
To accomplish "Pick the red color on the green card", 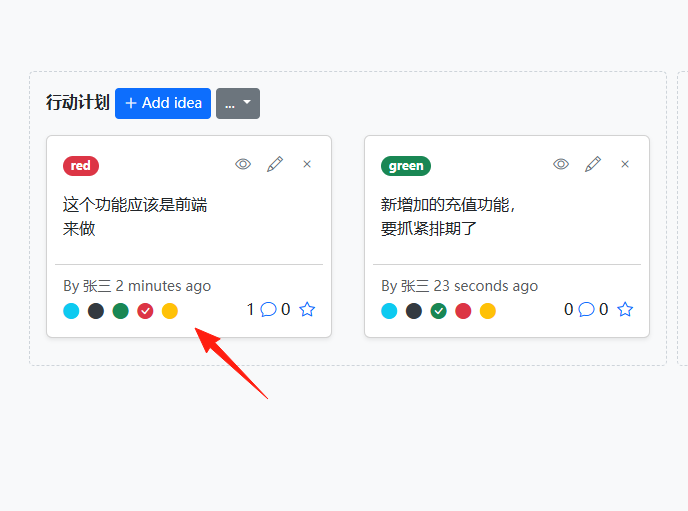I will tap(463, 311).
